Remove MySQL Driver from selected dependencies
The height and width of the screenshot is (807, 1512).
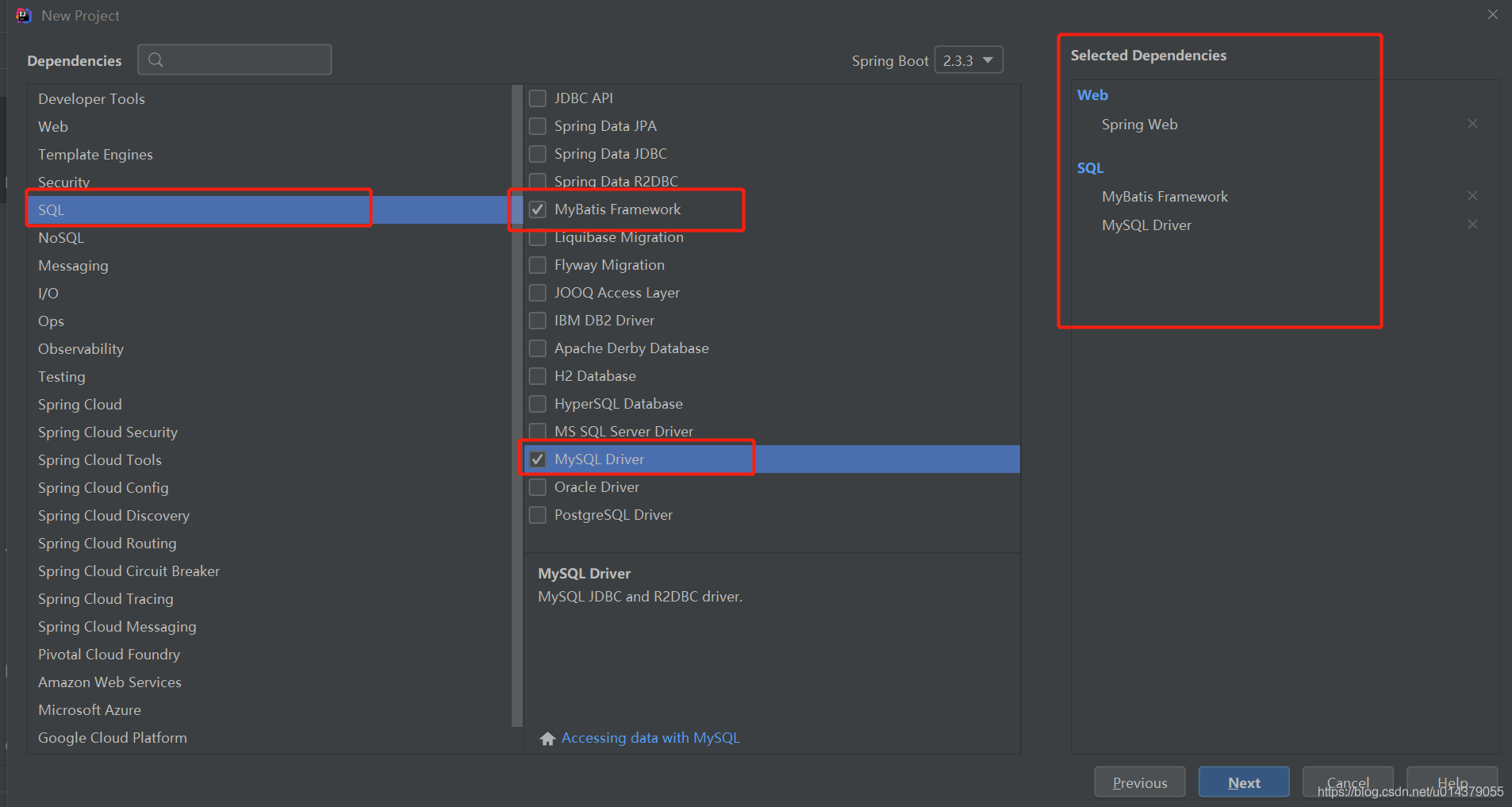[1472, 225]
